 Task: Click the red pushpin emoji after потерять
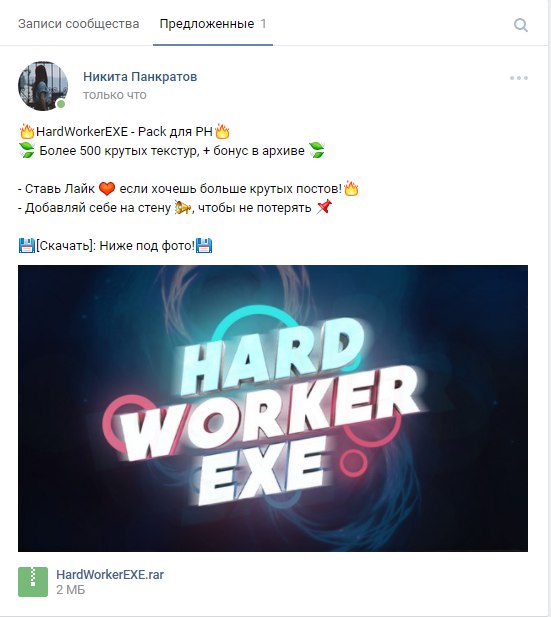[324, 207]
